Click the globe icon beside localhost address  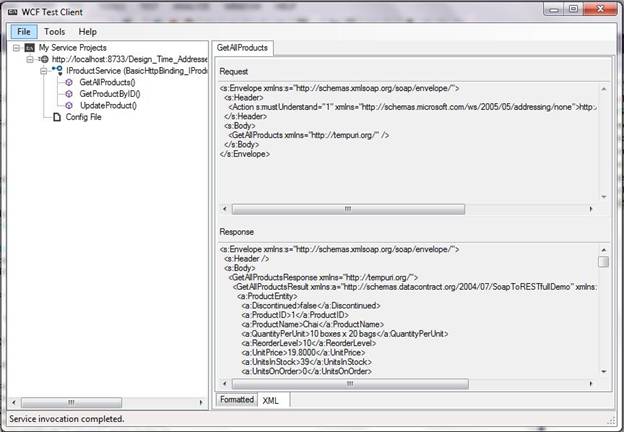pyautogui.click(x=44, y=59)
